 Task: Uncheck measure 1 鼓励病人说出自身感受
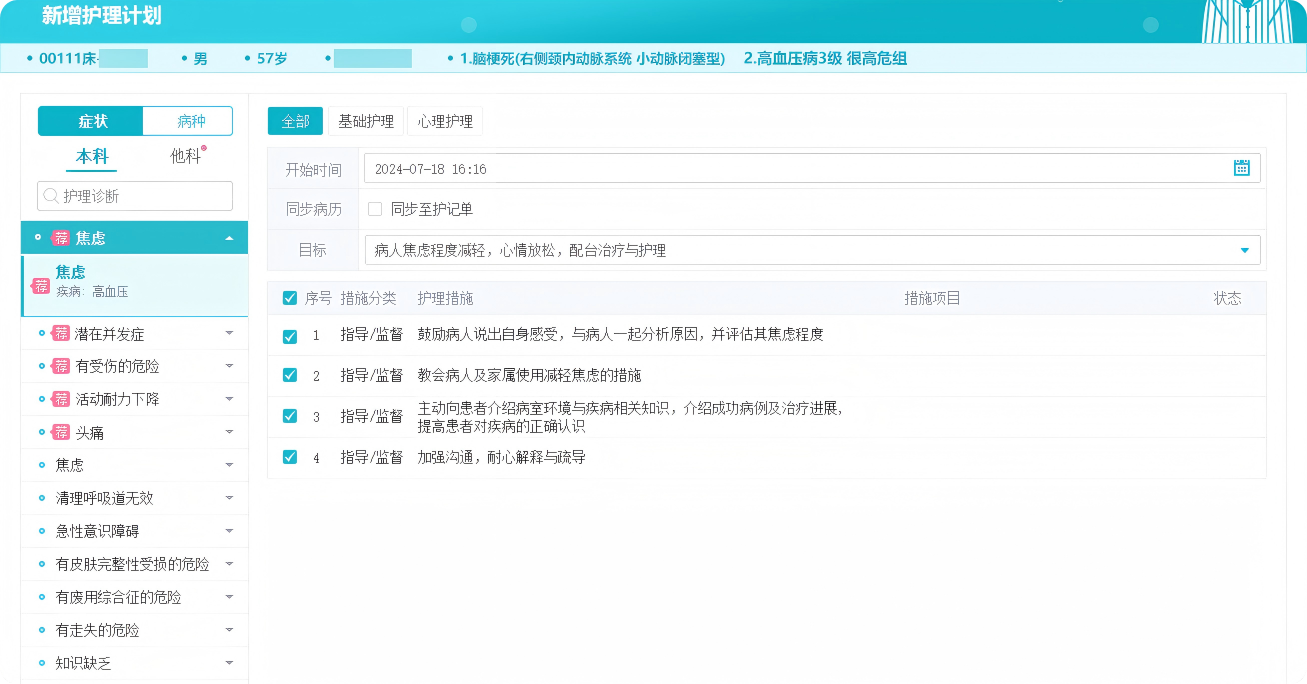coord(290,336)
